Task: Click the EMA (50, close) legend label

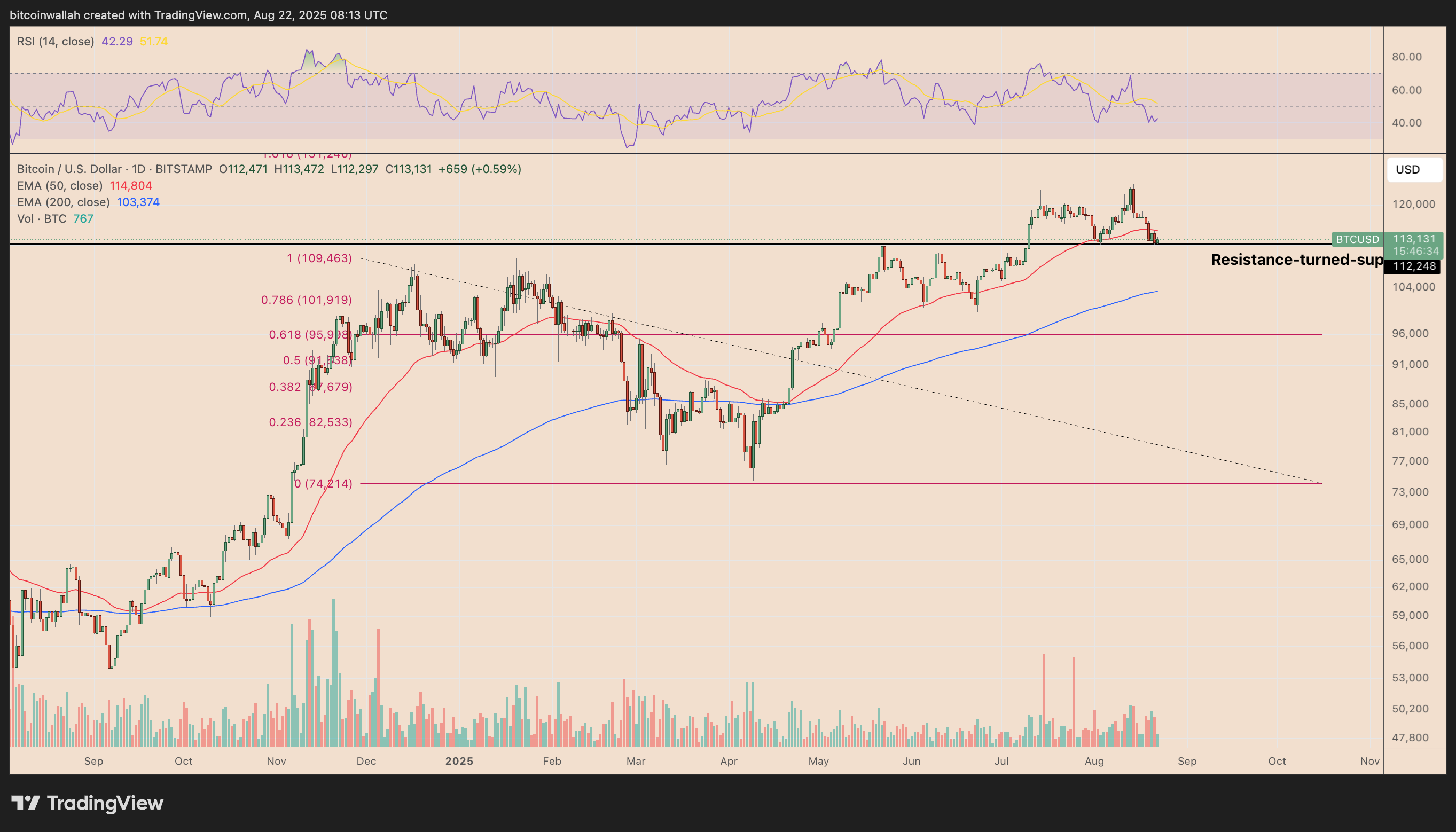Action: pos(59,186)
